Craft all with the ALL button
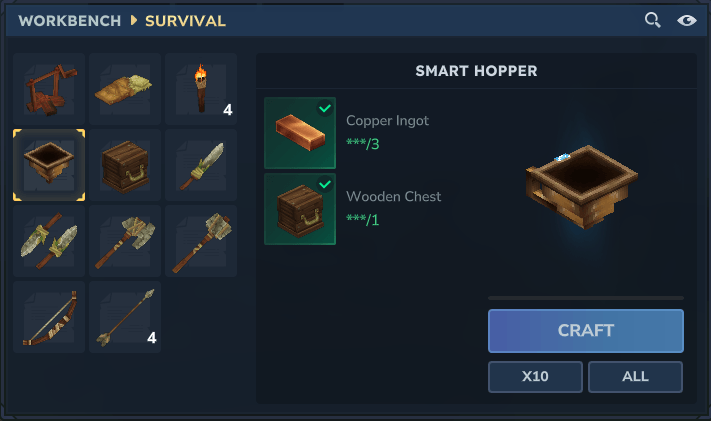The width and height of the screenshot is (711, 421). click(x=635, y=377)
